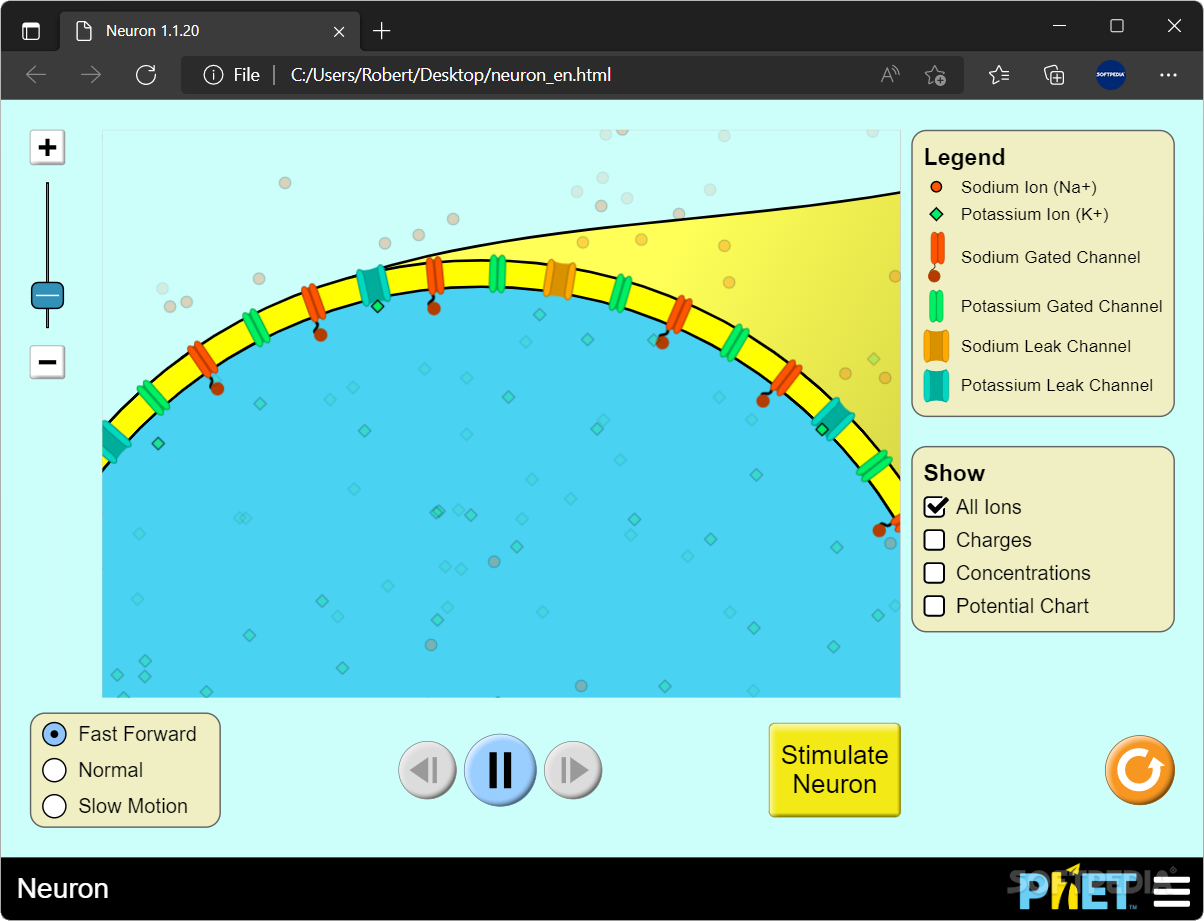Screen dimensions: 1204x921
Task: Click the orange sodium leak channel on membrane
Action: [559, 280]
